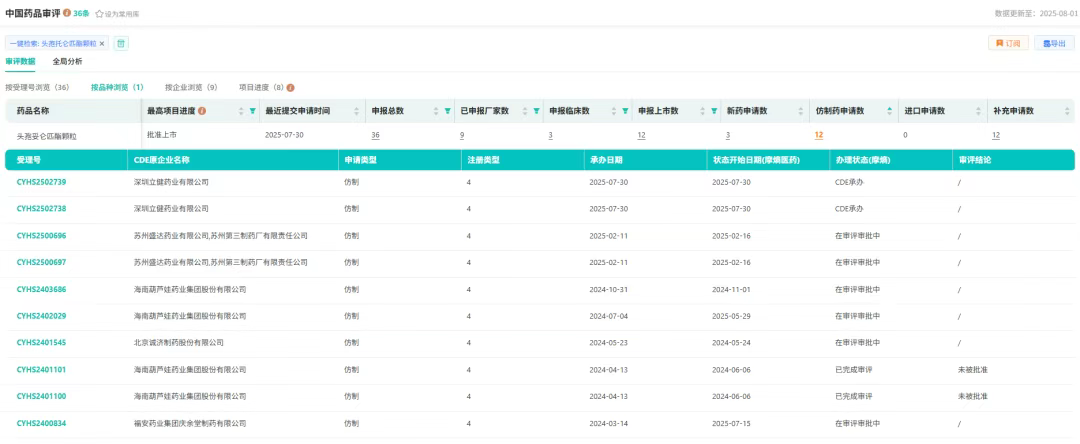Click the filter funnel icon in 申报临床数 column
1080x444 pixels.
626,111
